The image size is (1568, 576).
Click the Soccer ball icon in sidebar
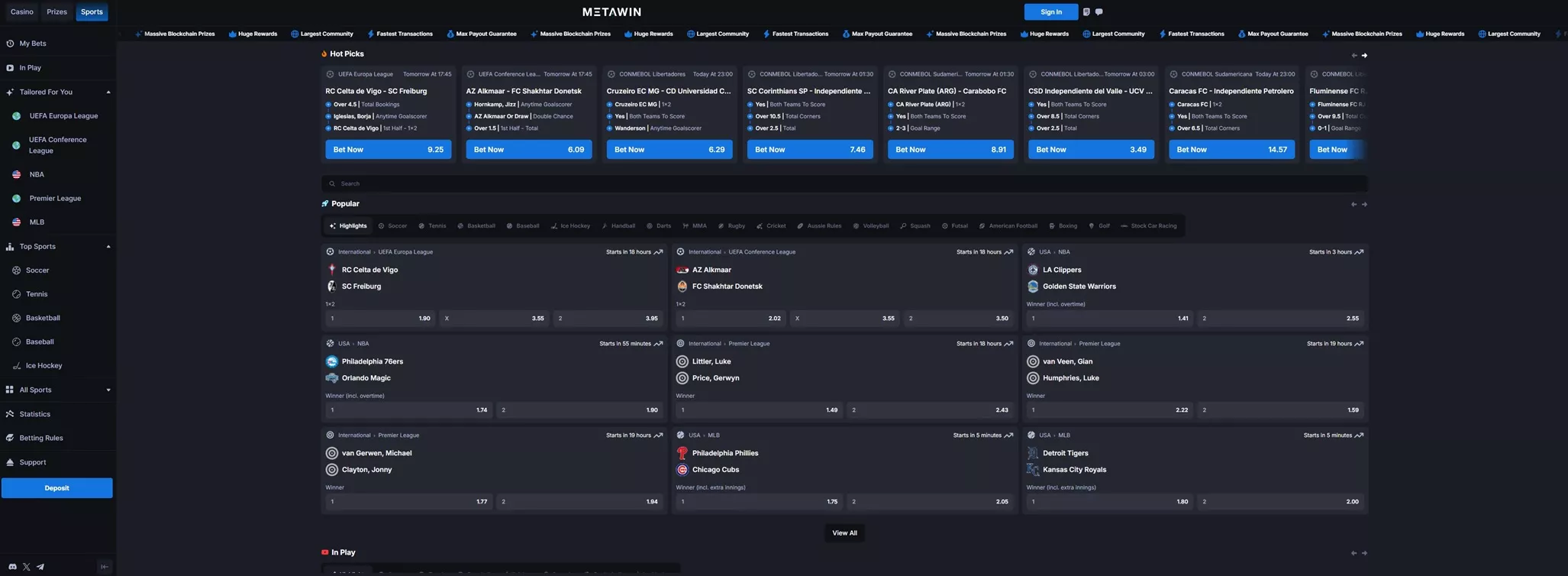pyautogui.click(x=16, y=270)
